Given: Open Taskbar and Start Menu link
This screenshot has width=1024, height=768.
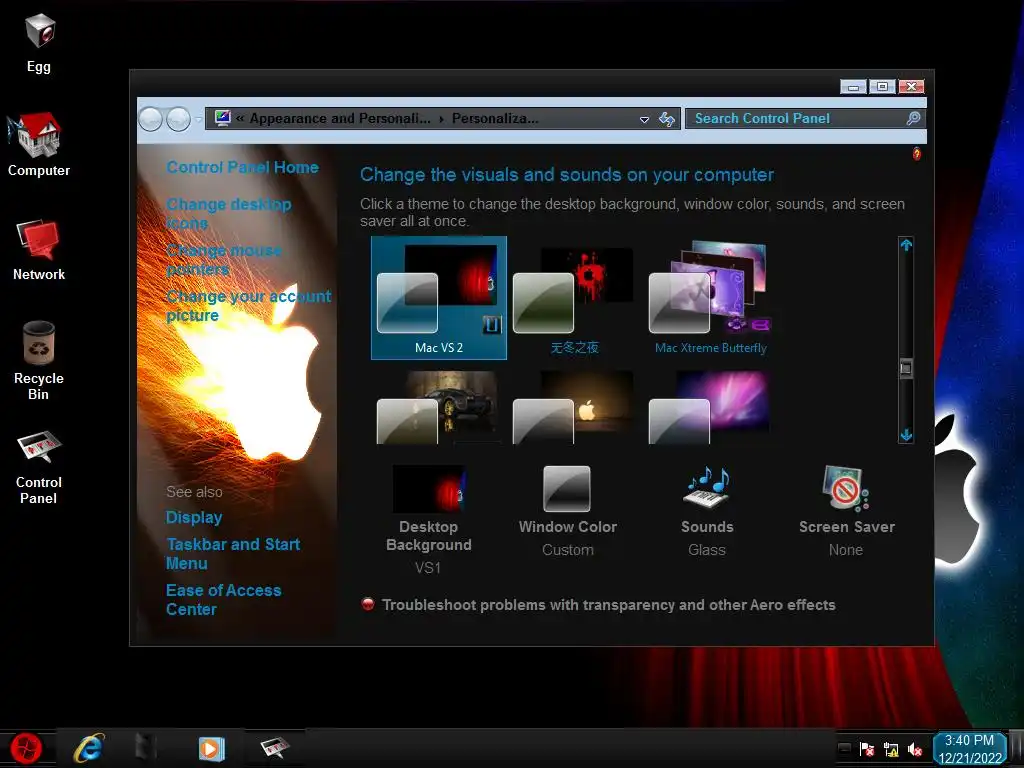Looking at the screenshot, I should coord(232,553).
